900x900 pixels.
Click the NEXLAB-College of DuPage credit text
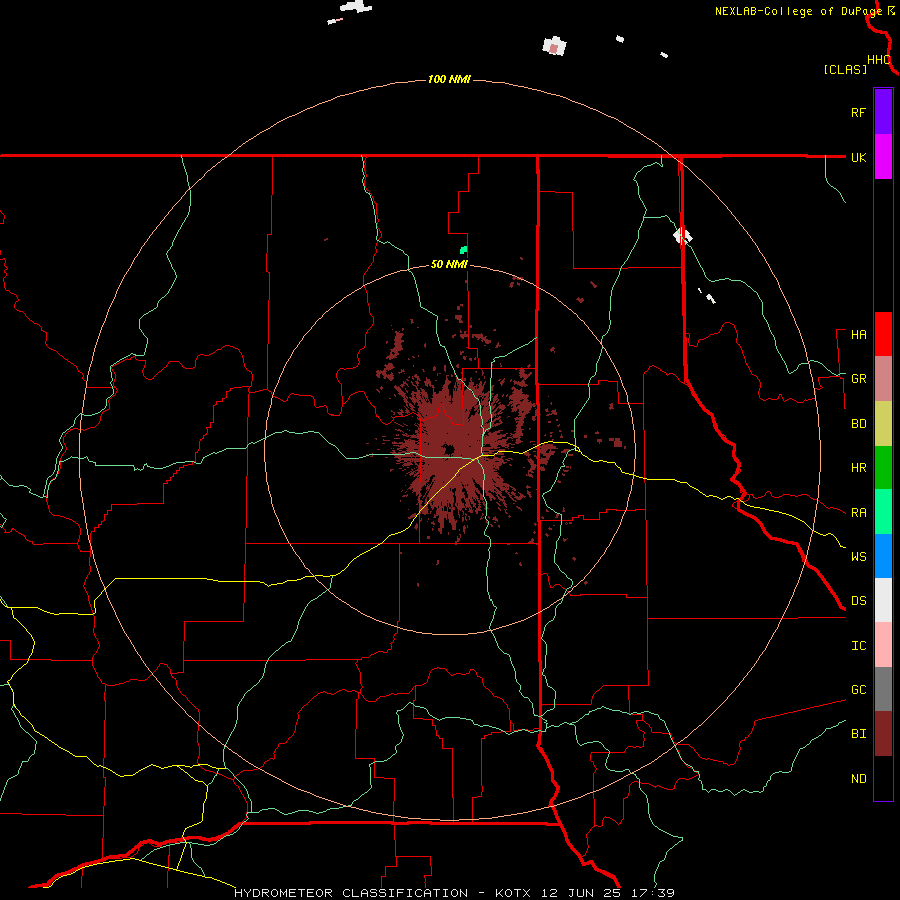[799, 11]
